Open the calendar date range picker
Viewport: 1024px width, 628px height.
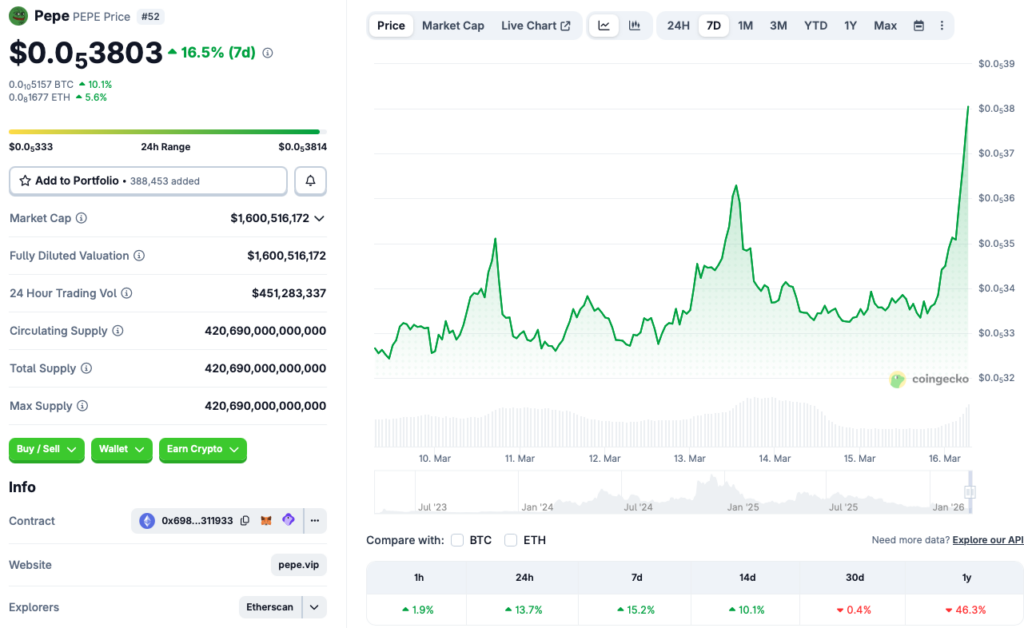(x=918, y=26)
